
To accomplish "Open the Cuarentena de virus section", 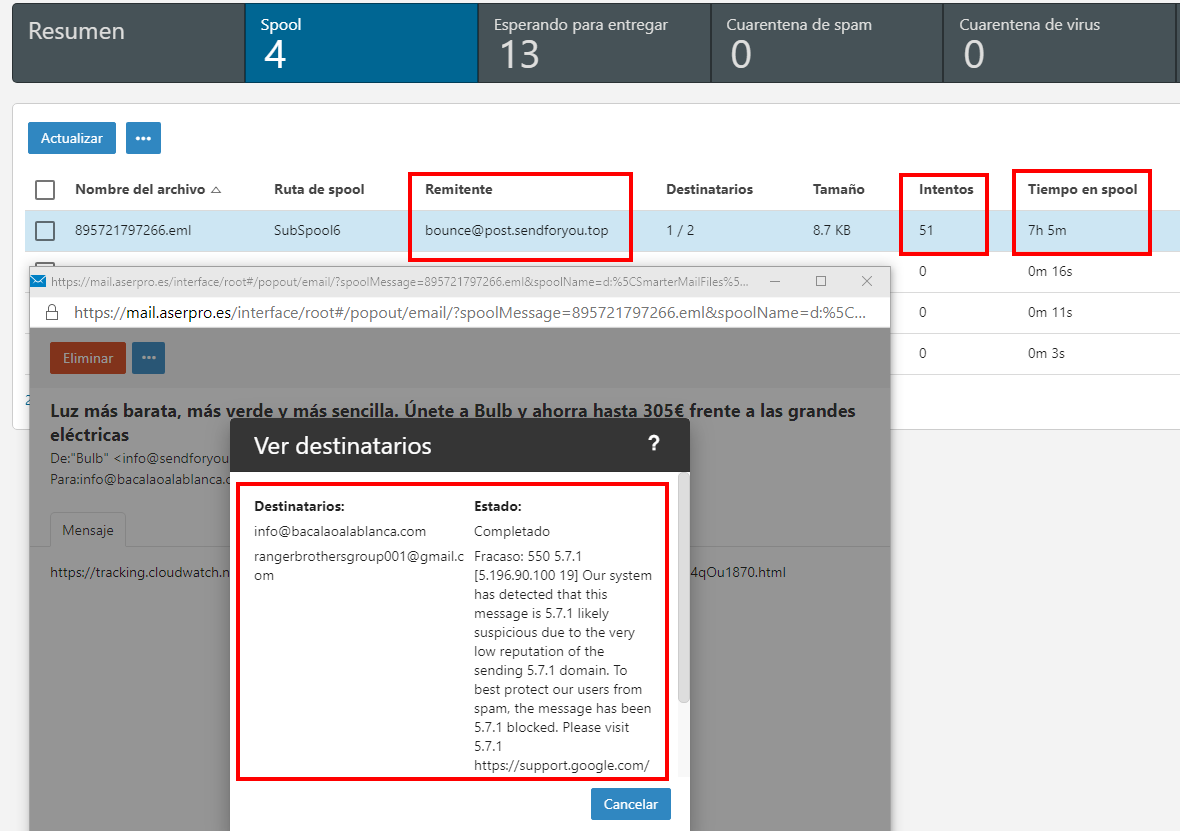I will click(1058, 43).
